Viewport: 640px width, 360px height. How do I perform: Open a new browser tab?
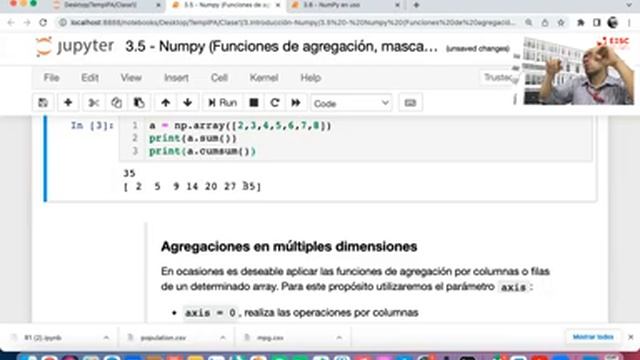pyautogui.click(x=416, y=5)
